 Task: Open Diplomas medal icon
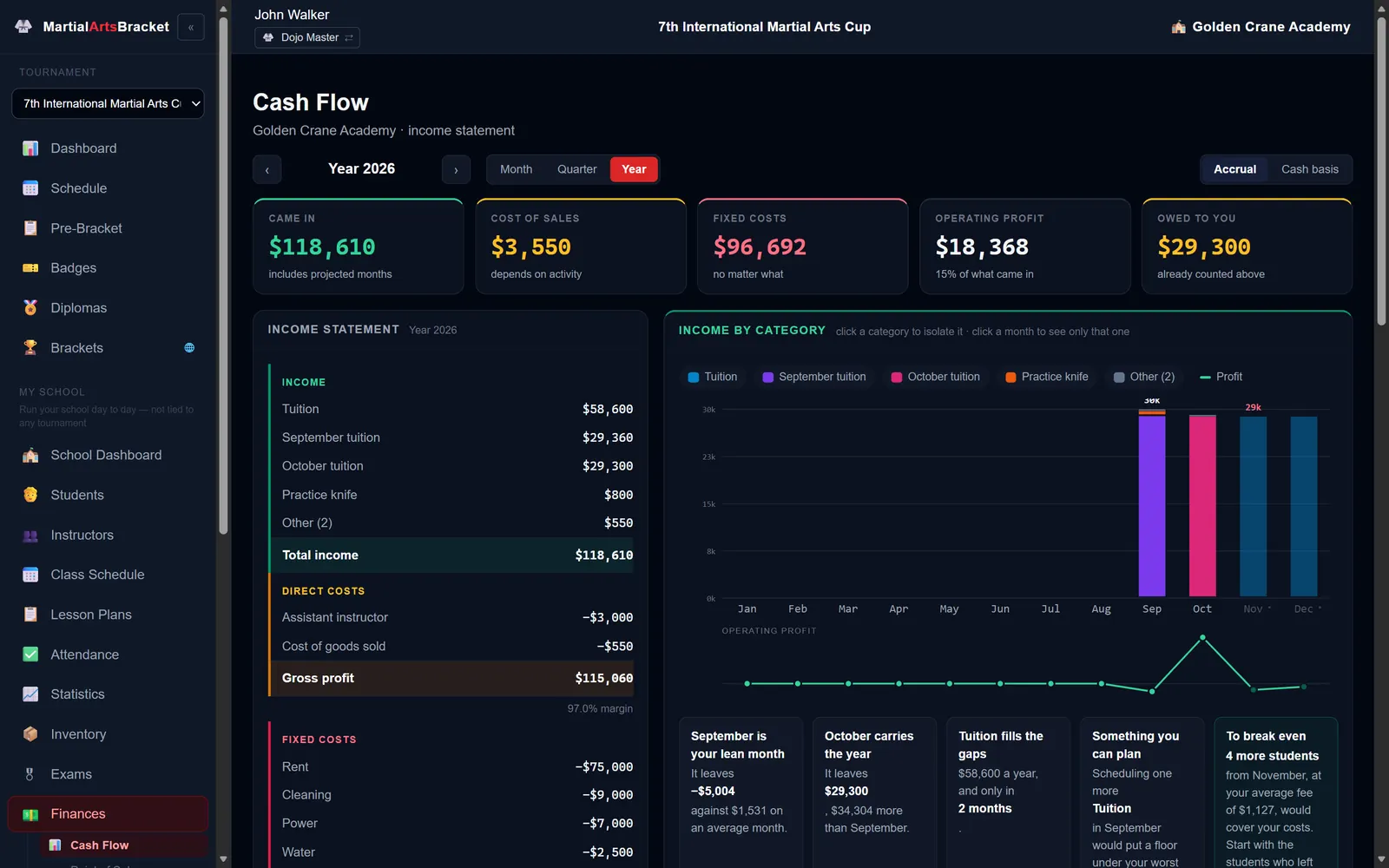tap(30, 308)
